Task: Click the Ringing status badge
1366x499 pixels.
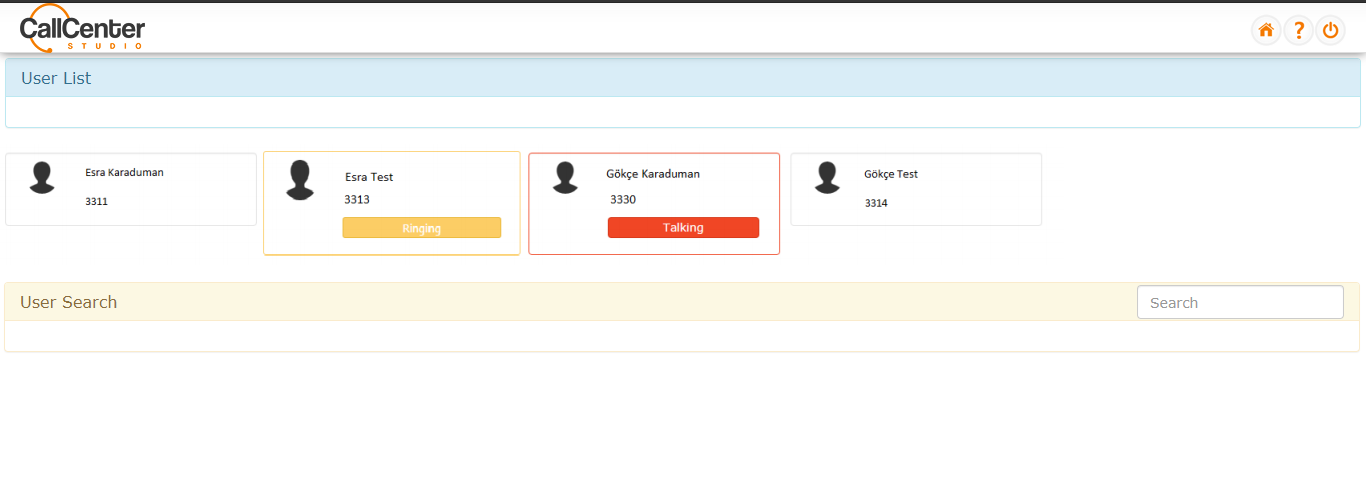Action: click(422, 228)
